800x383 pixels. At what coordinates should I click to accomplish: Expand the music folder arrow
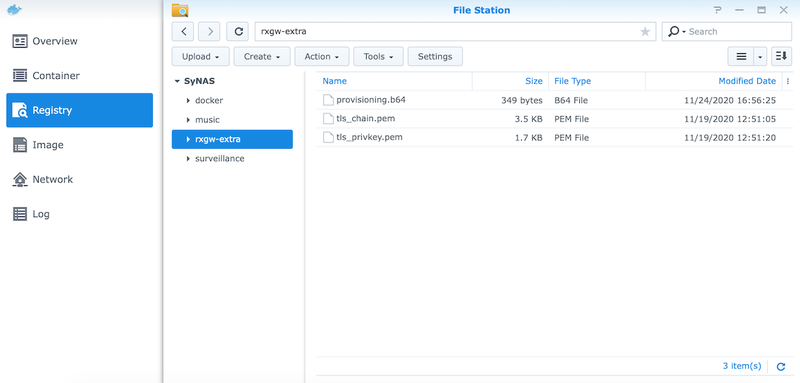pyautogui.click(x=188, y=120)
